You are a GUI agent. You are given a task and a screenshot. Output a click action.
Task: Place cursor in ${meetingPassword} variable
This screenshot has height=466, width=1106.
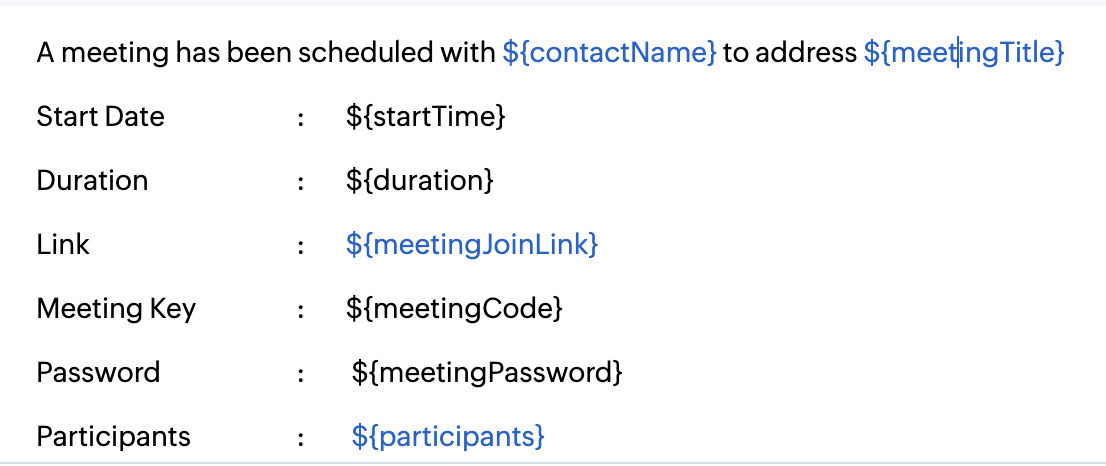click(x=487, y=373)
